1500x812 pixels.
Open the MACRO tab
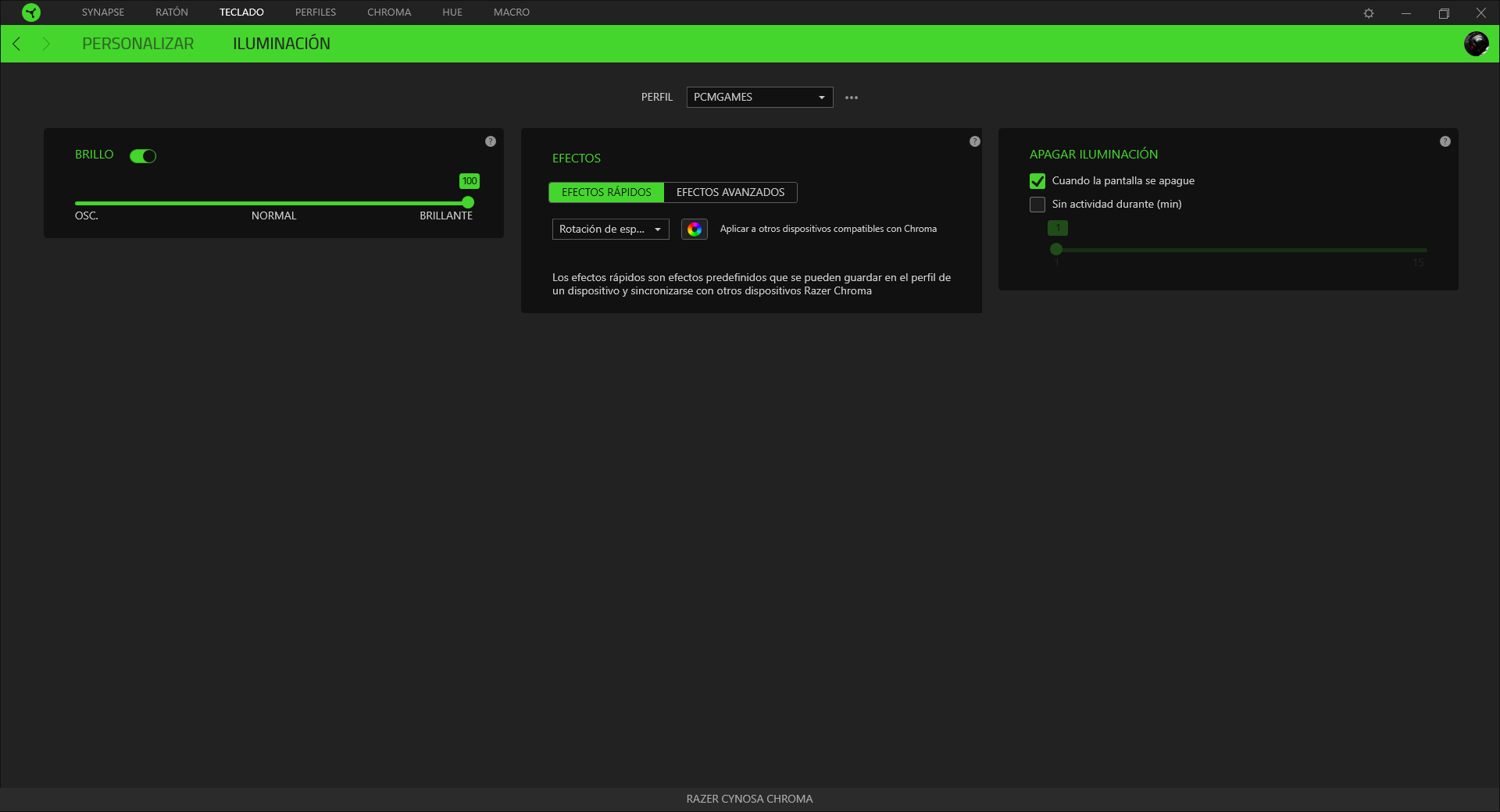click(x=512, y=12)
